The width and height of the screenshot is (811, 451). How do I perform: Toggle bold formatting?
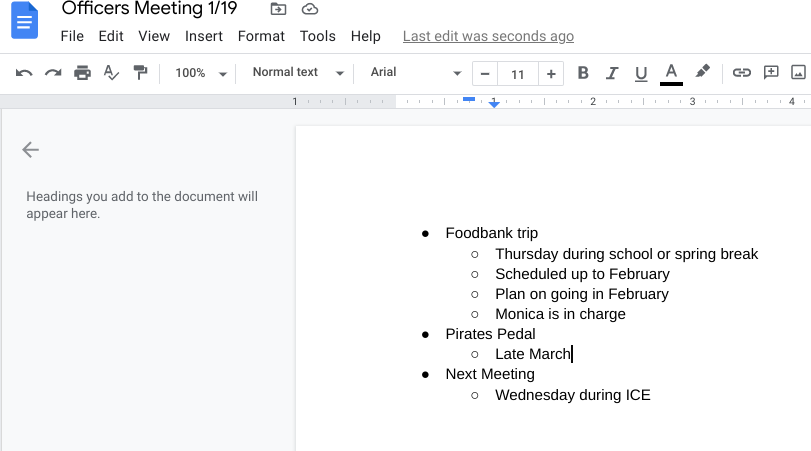[x=583, y=73]
